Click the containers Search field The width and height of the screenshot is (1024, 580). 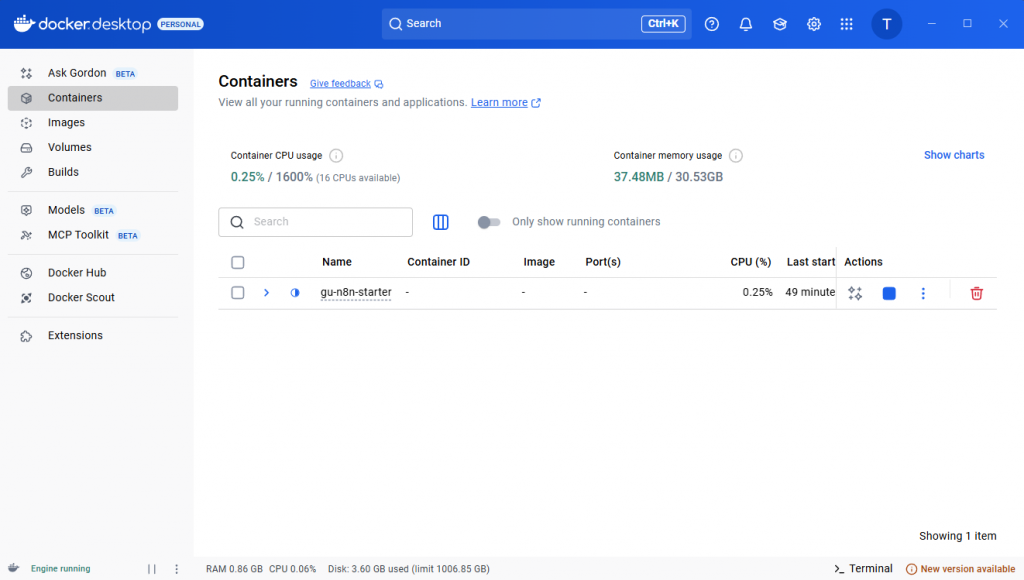tap(315, 222)
